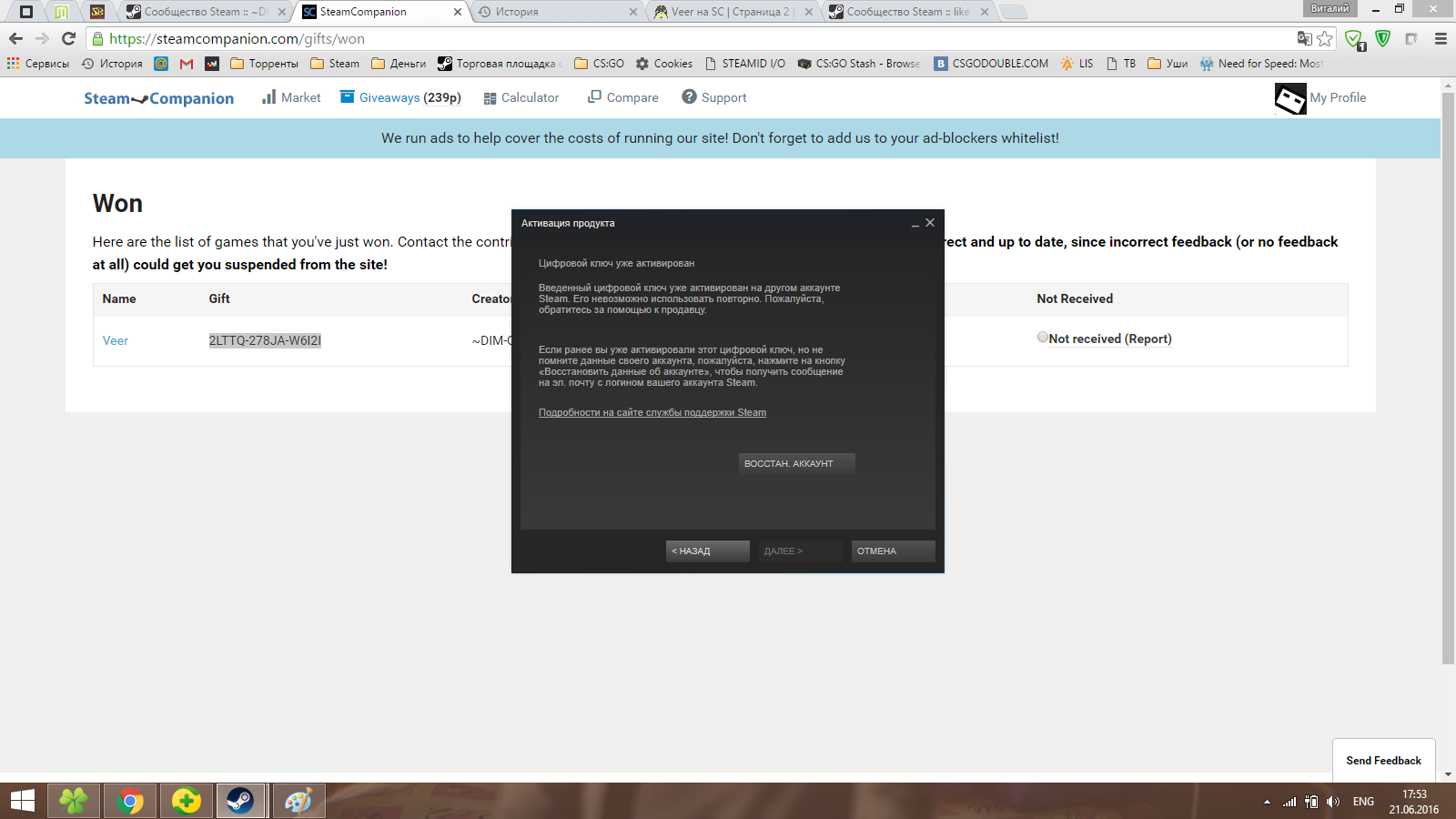Screen dimensions: 1456x819
Task: Open the Veer game link
Action: click(x=115, y=340)
